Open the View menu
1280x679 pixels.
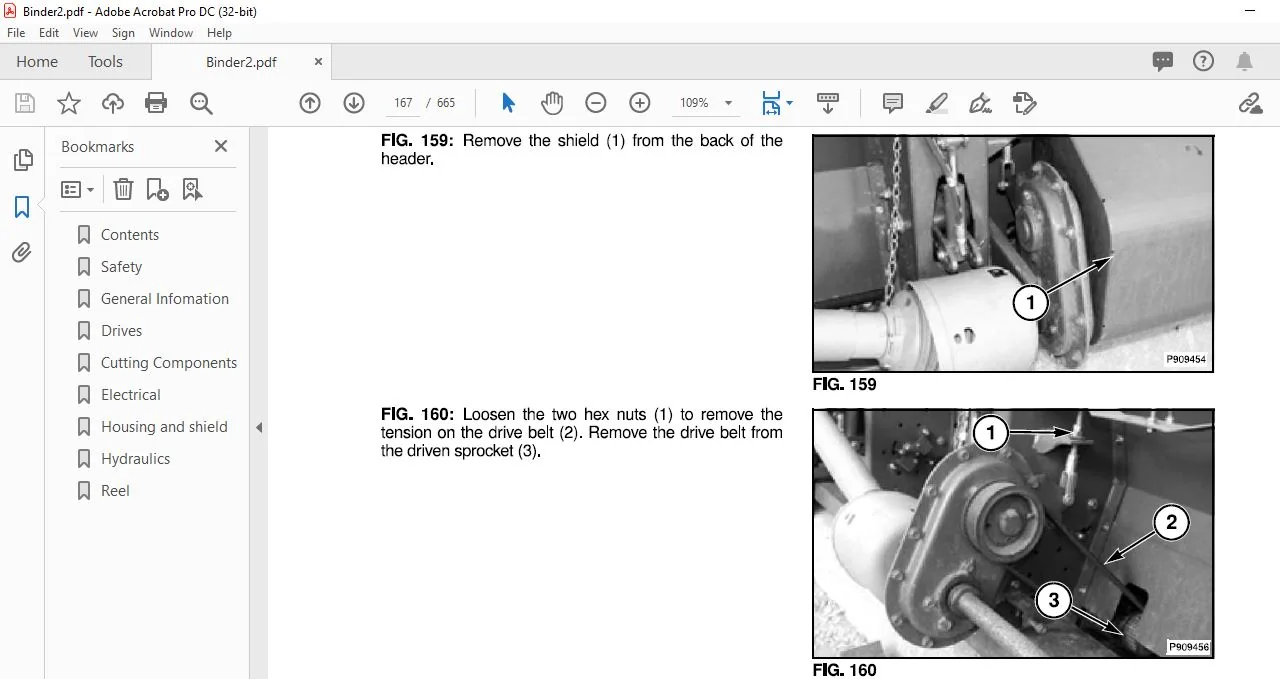point(85,33)
